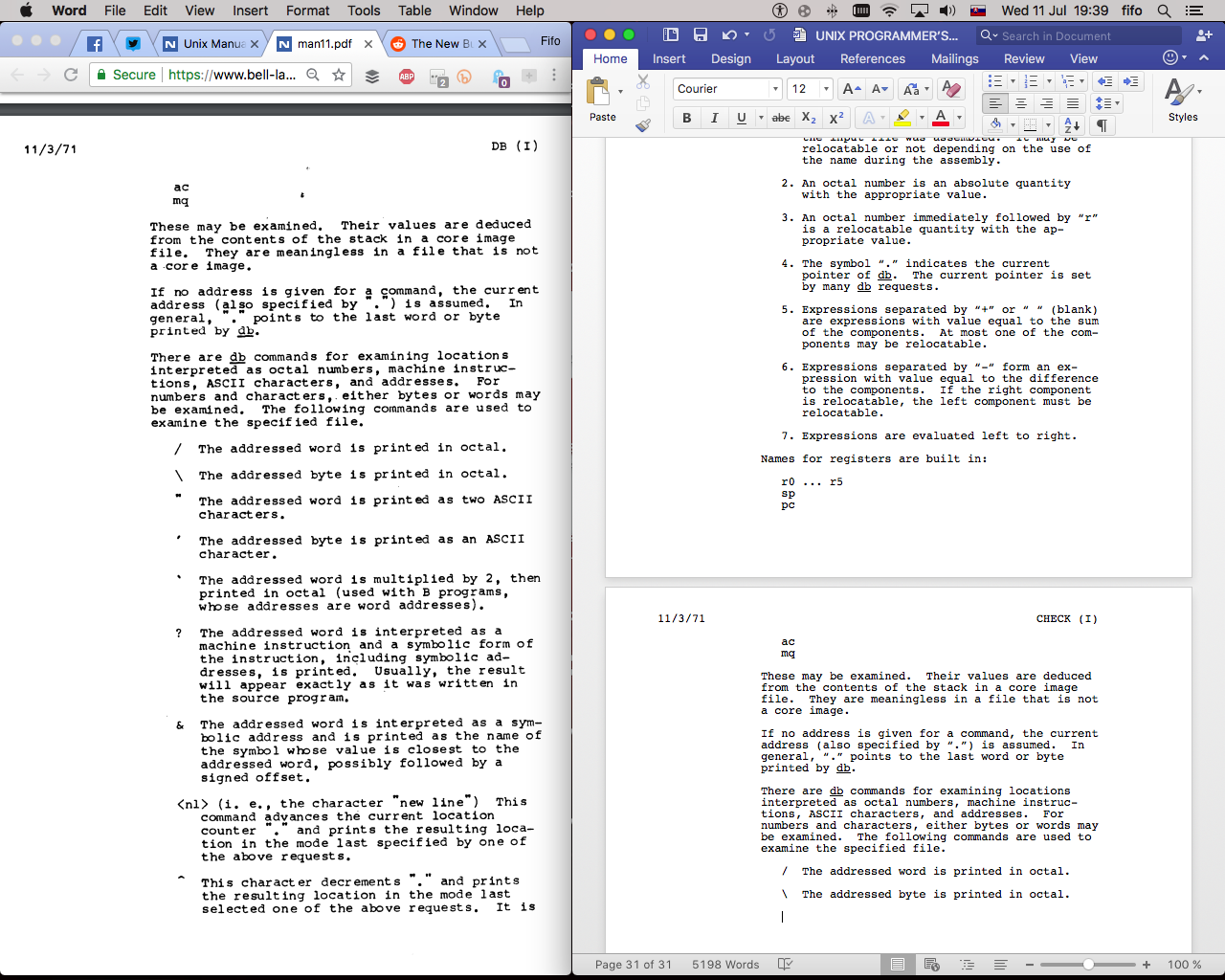The width and height of the screenshot is (1225, 980).
Task: Switch to Draft view icon
Action: [1000, 964]
